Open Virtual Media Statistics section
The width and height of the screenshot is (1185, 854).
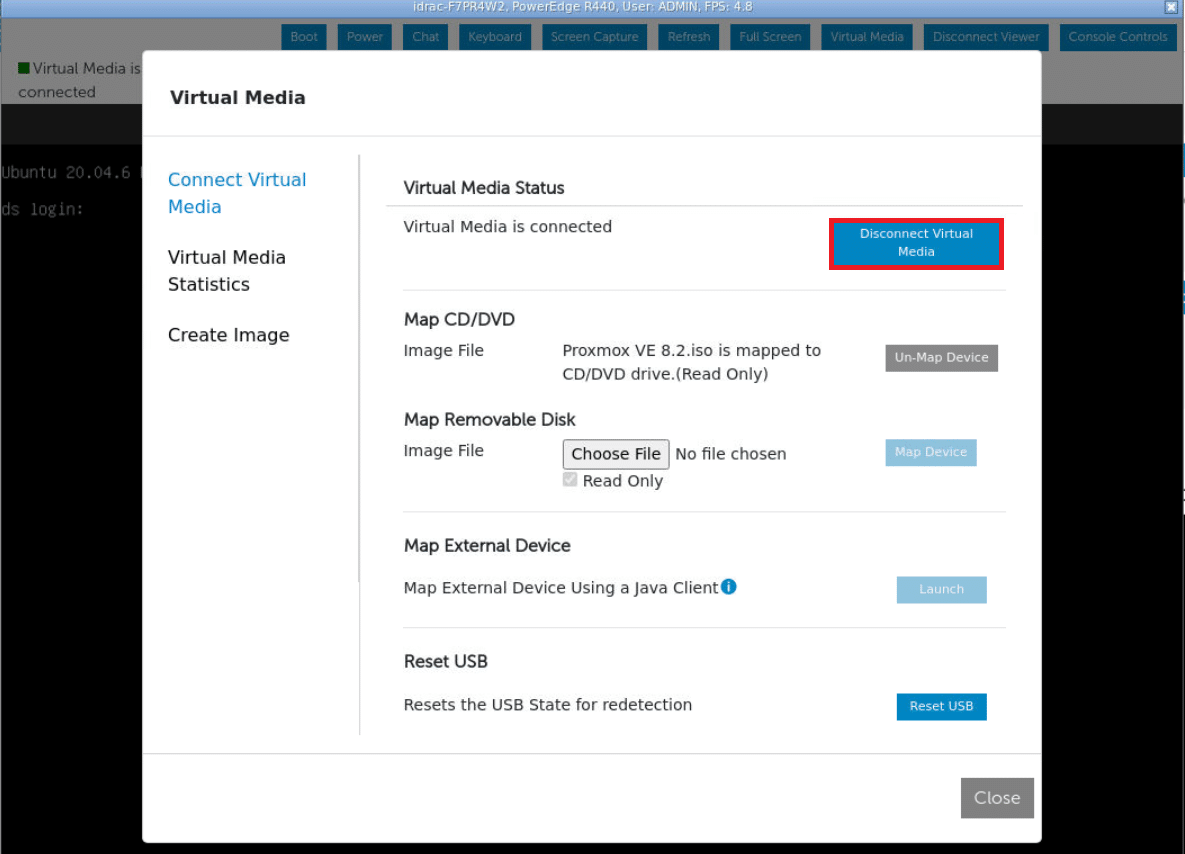pos(227,271)
